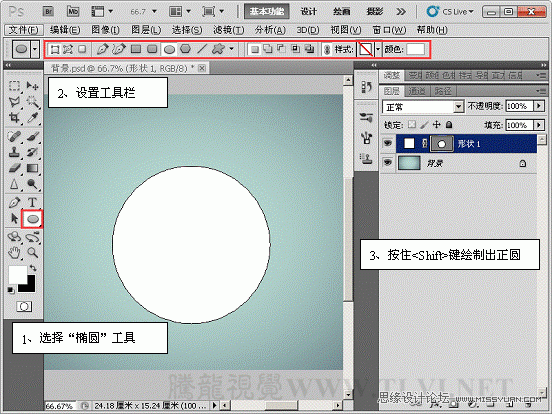Select the History Brush tool
This screenshot has width=552, height=414.
[32, 152]
